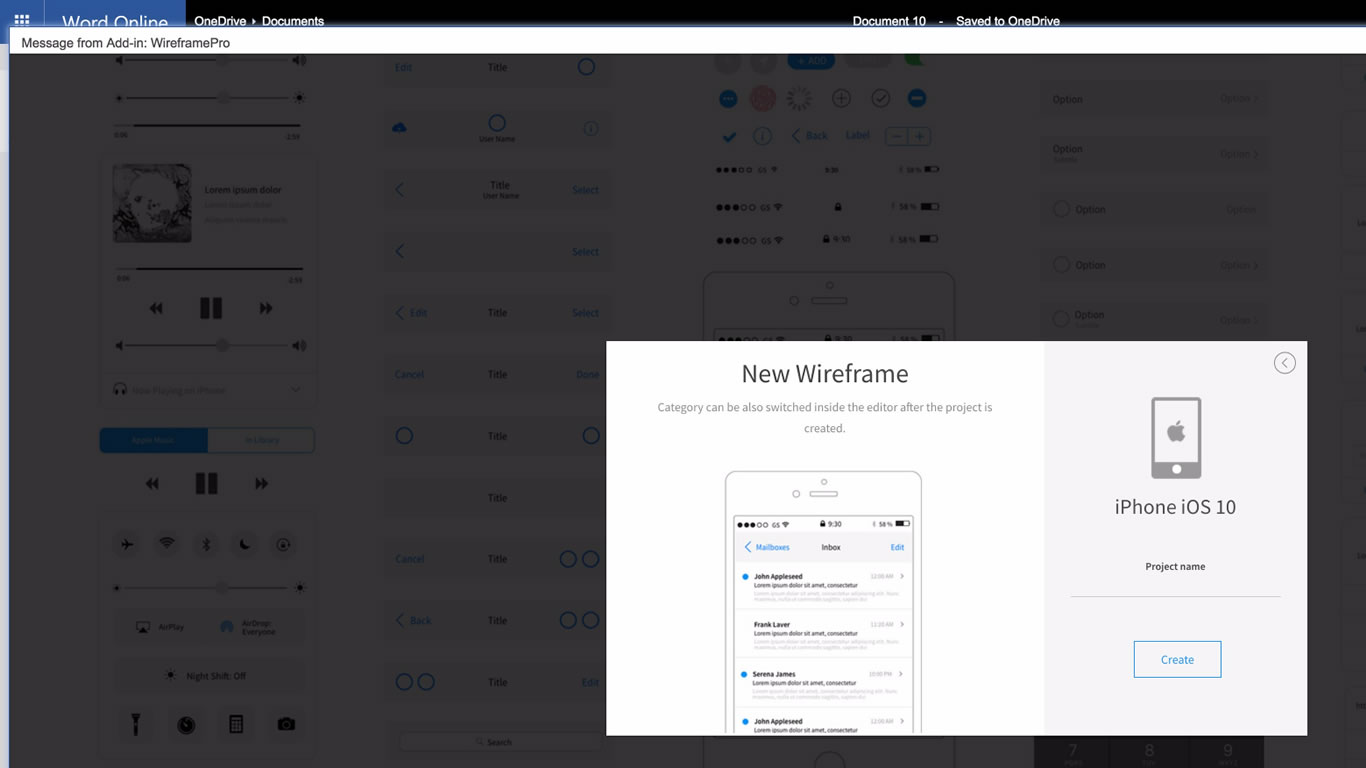Click Serena James email in preview
Viewport: 1366px width, 768px height.
point(822,682)
